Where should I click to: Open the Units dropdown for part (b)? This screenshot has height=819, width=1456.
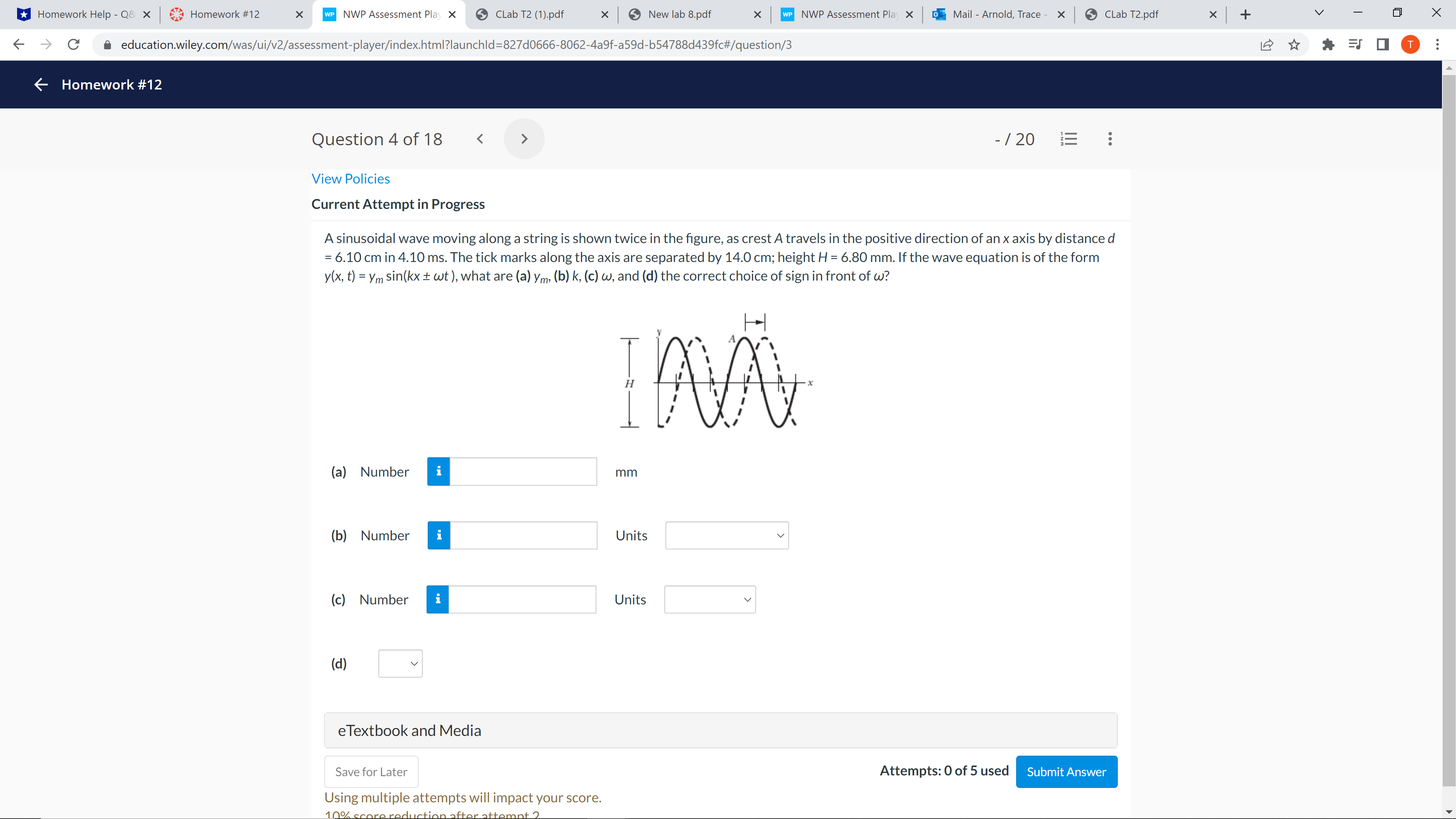click(726, 535)
